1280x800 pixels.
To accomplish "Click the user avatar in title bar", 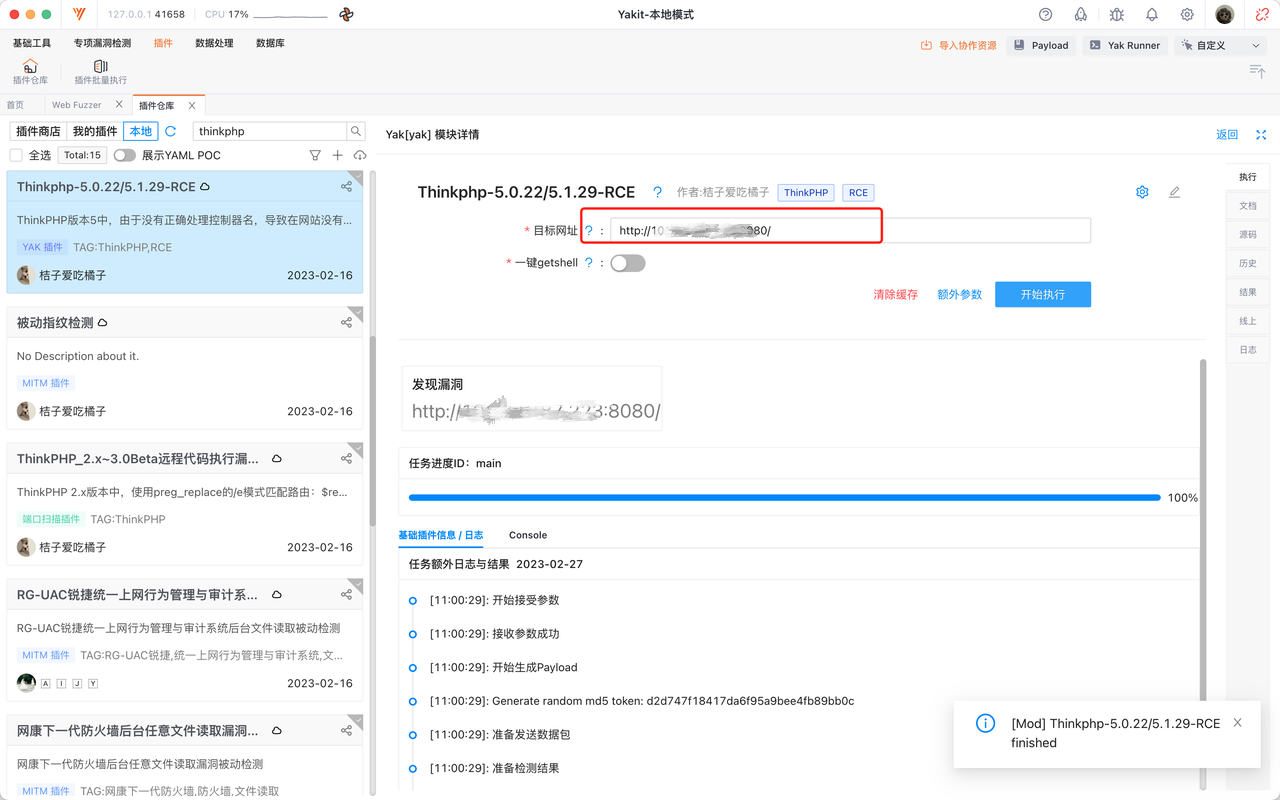I will pyautogui.click(x=1225, y=15).
